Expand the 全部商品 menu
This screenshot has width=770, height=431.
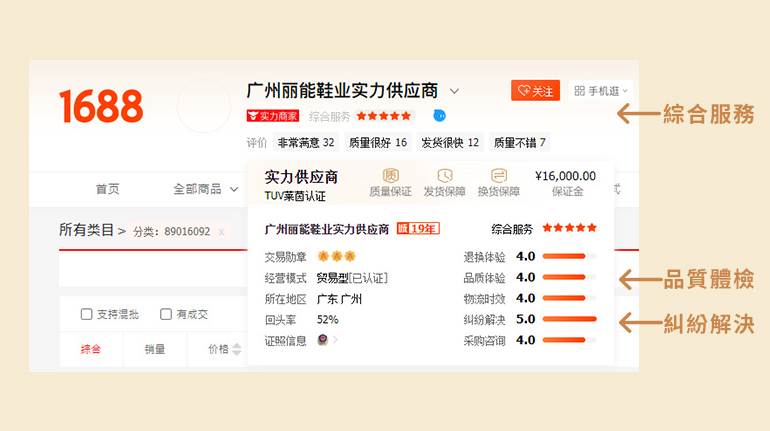point(205,188)
